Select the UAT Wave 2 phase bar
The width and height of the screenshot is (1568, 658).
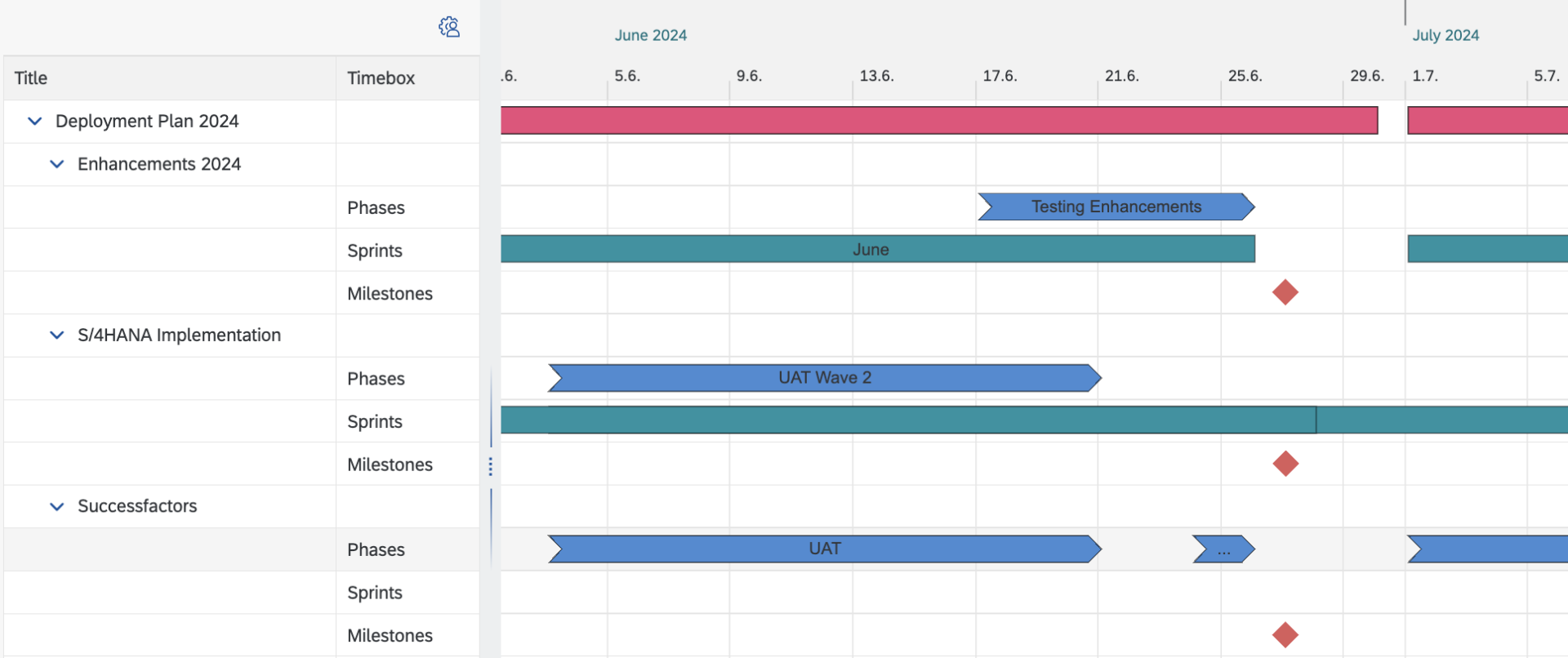pyautogui.click(x=824, y=378)
